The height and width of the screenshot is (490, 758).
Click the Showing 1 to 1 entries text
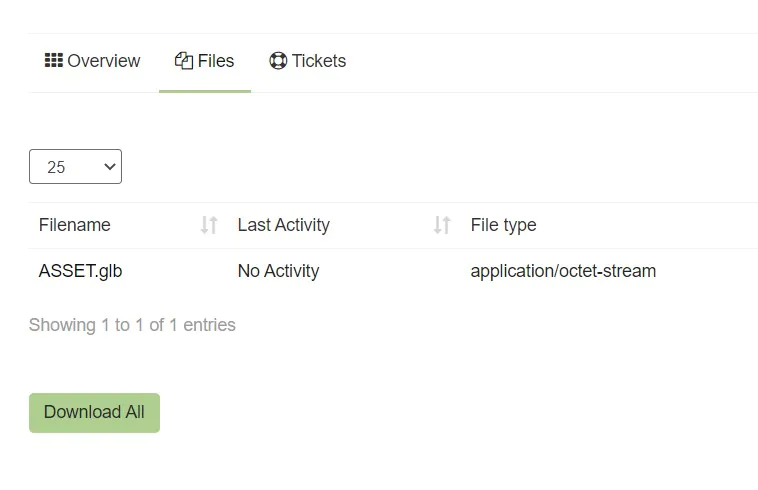pyautogui.click(x=132, y=325)
